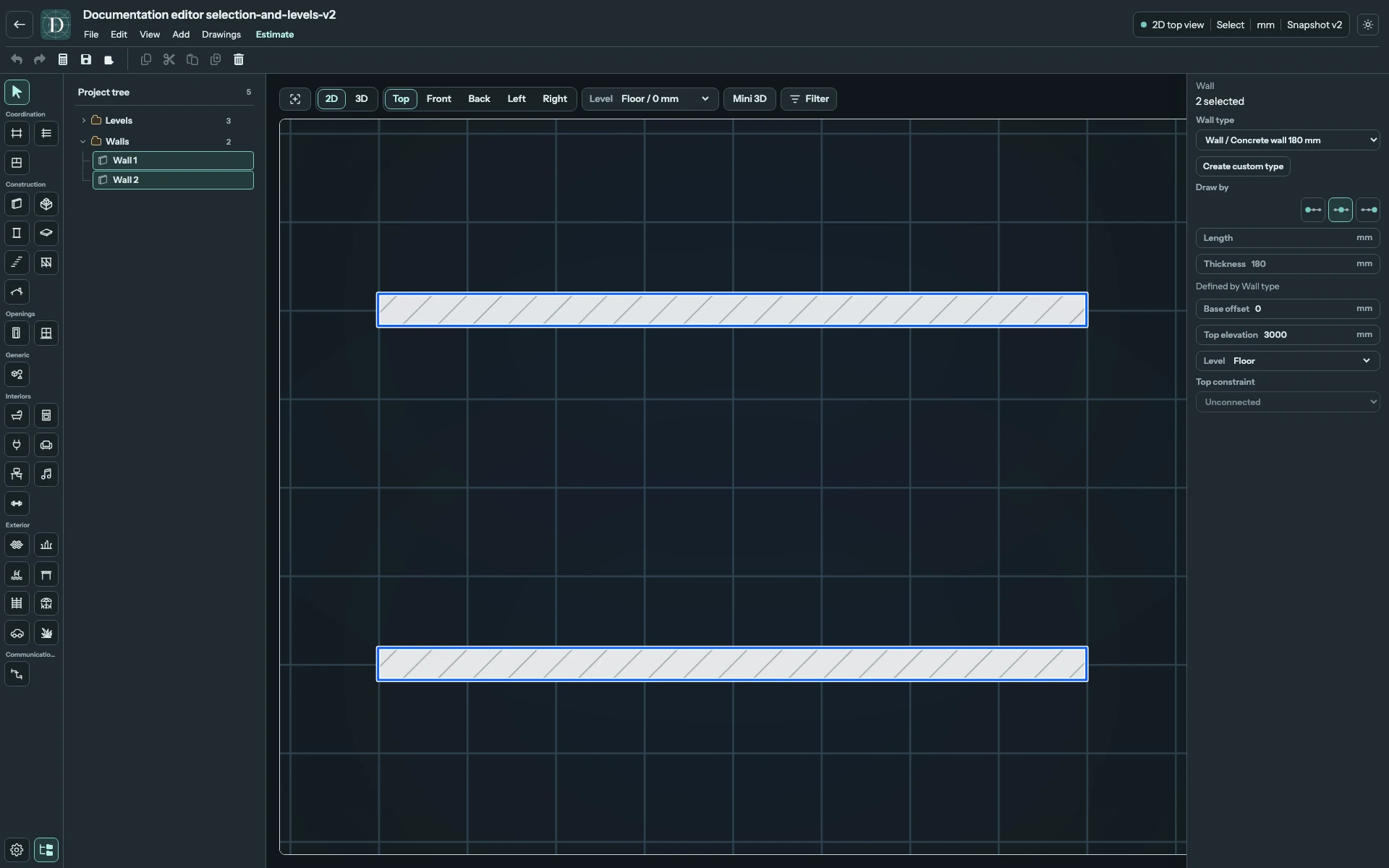Switch to the Front view tab
The height and width of the screenshot is (868, 1389).
(x=439, y=99)
